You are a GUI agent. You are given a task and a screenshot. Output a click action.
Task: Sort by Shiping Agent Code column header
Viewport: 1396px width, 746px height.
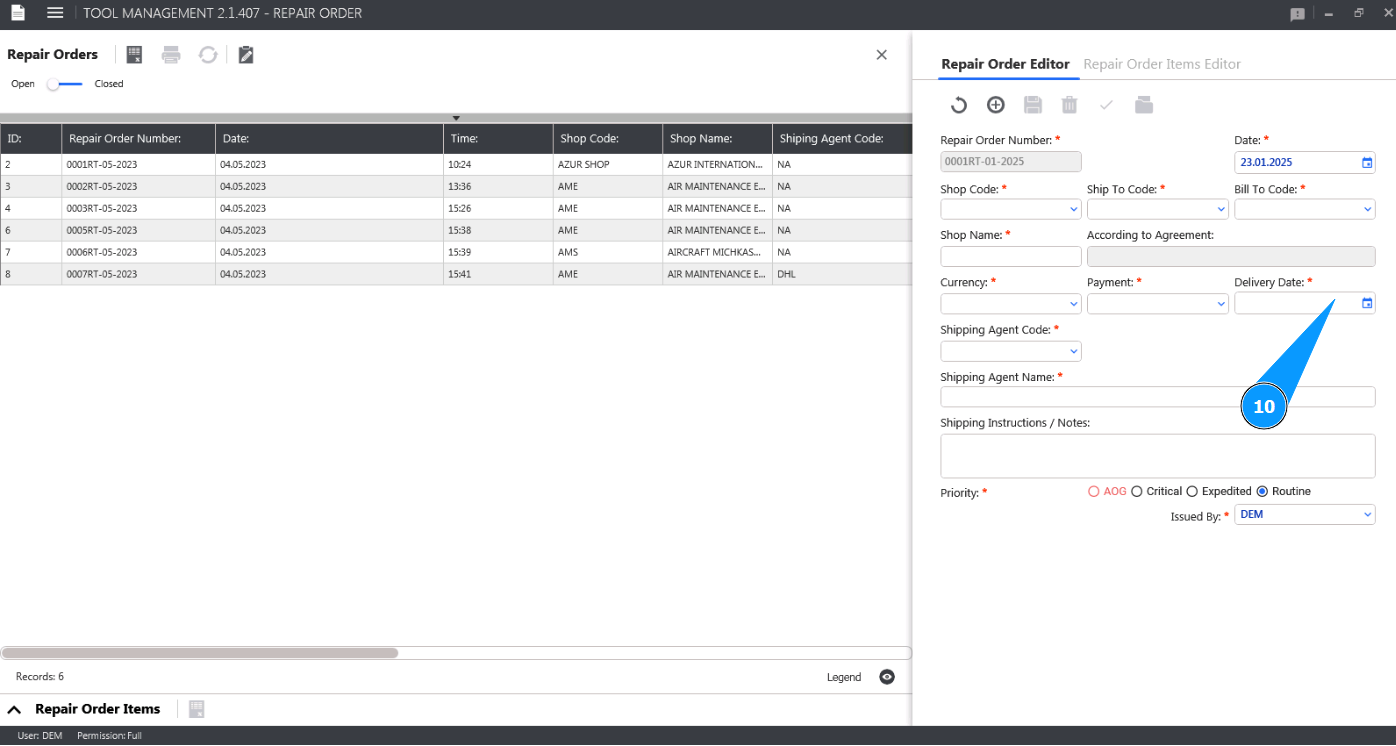[x=842, y=139]
